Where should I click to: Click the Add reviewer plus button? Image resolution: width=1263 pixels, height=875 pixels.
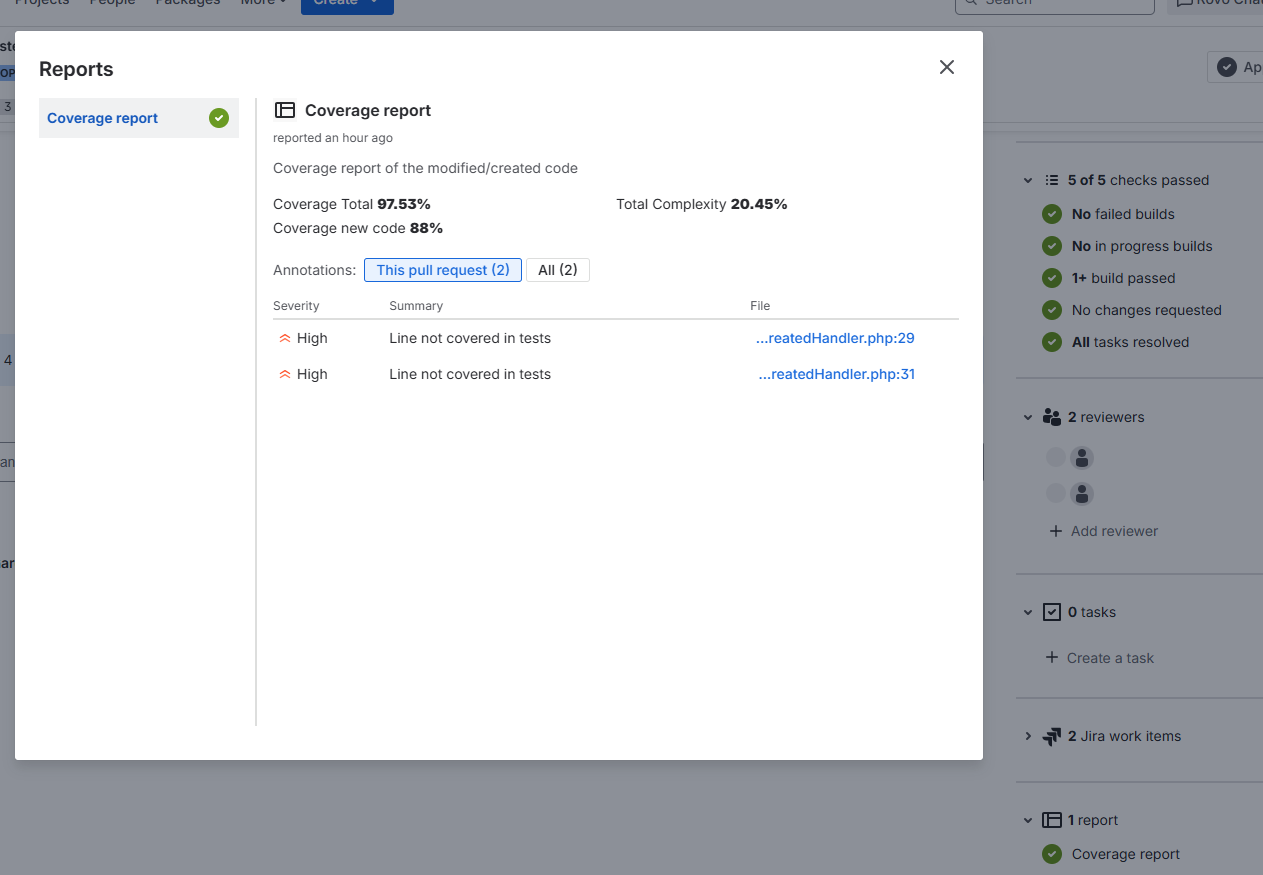point(1056,531)
